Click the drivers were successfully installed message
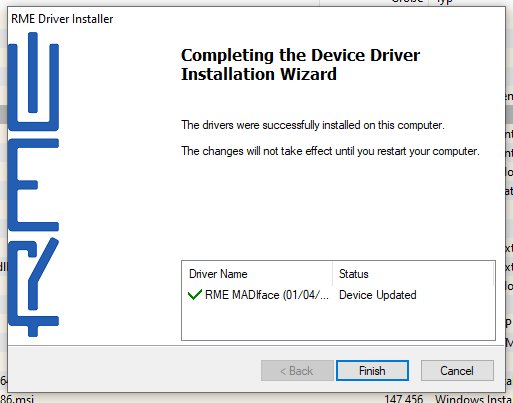Screen dimensions: 513x403 (313, 125)
